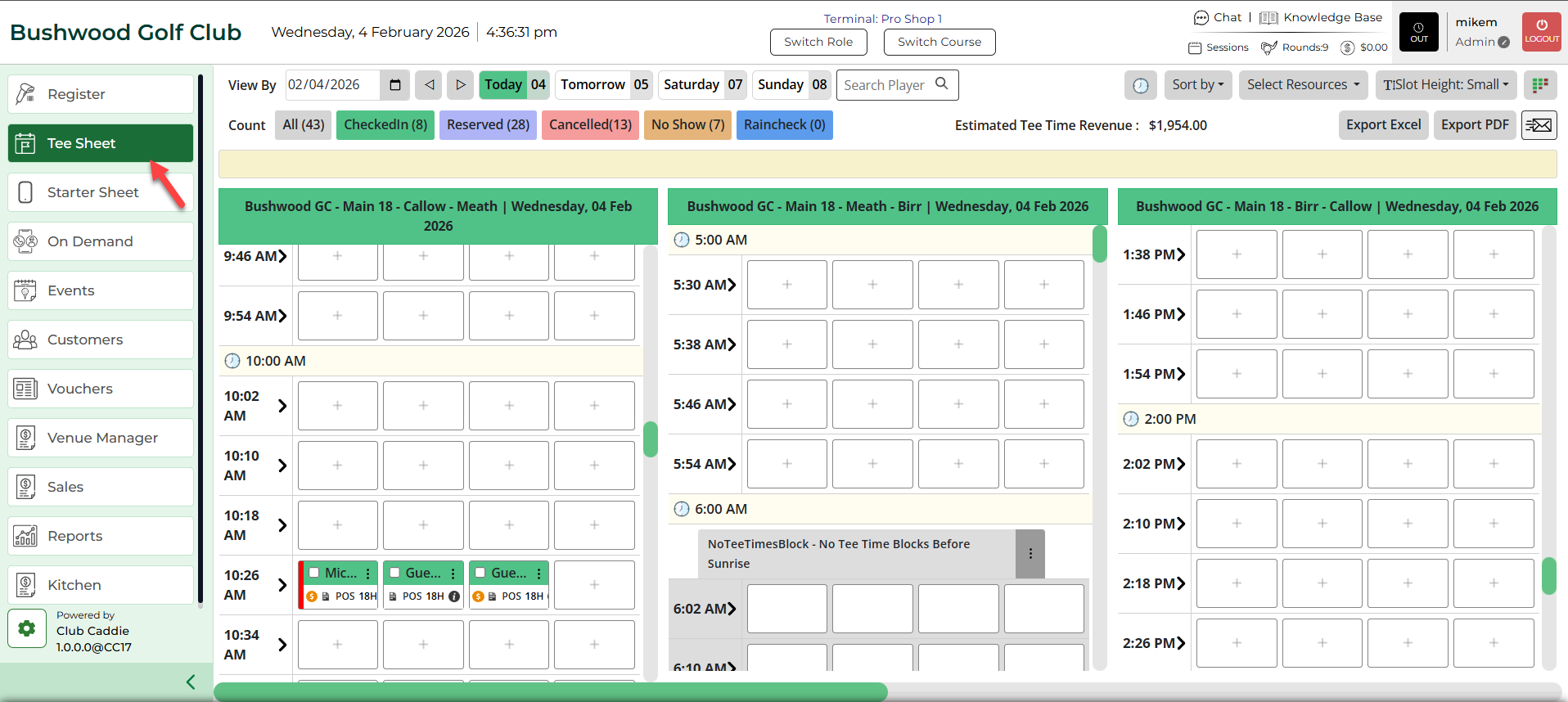Screen dimensions: 1568x702
Task: Open the grid layout view icon
Action: (x=1539, y=85)
